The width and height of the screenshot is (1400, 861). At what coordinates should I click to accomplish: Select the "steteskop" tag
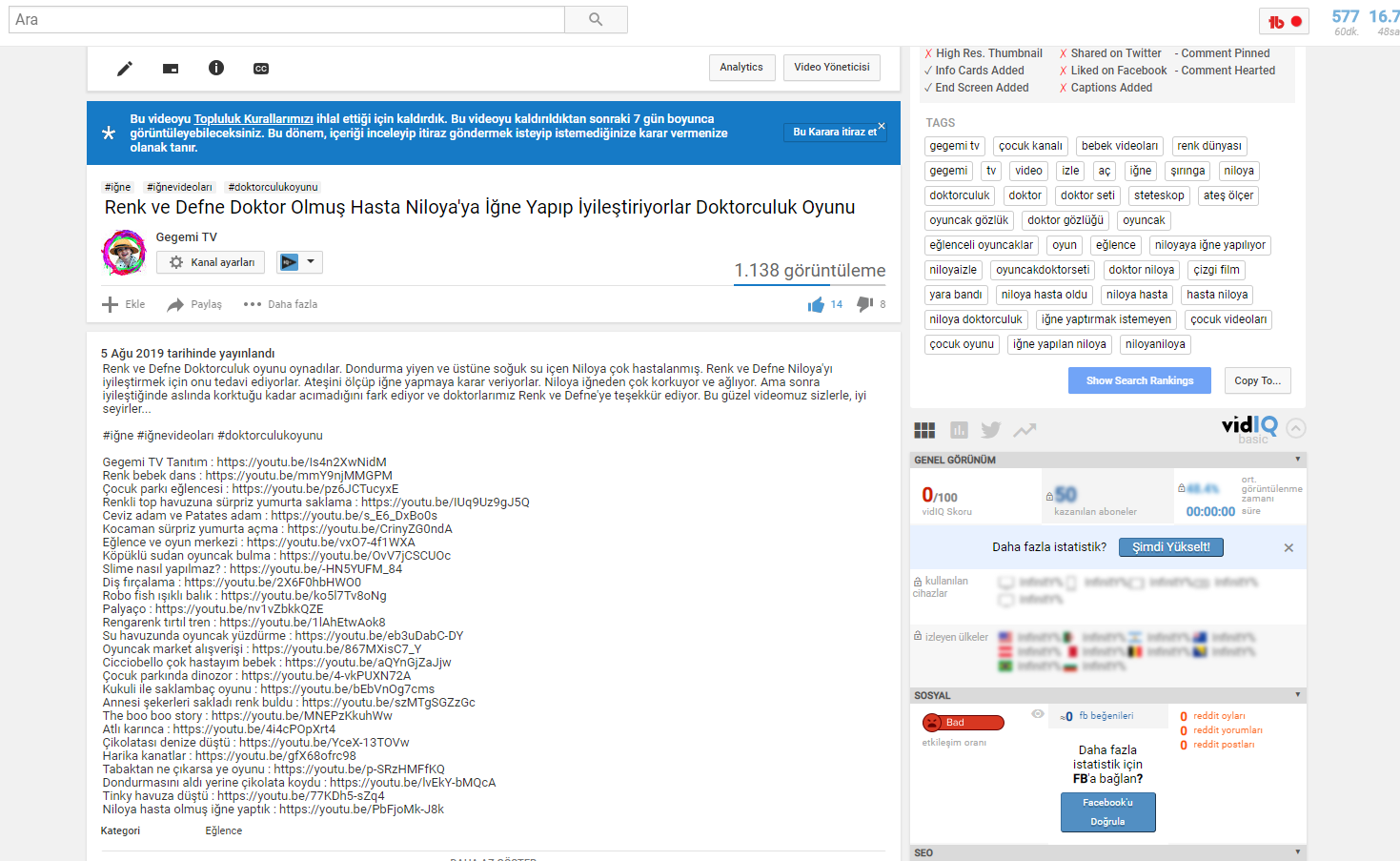(x=1159, y=195)
